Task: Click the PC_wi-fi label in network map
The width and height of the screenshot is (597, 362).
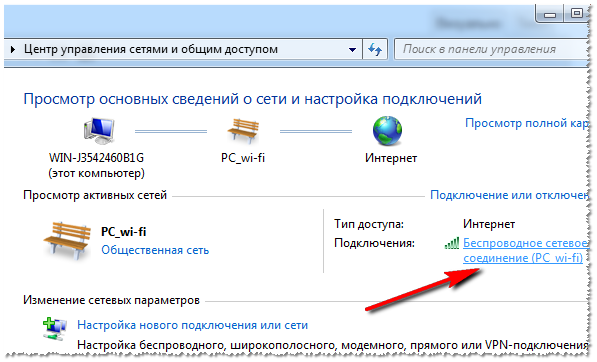Action: tap(243, 158)
